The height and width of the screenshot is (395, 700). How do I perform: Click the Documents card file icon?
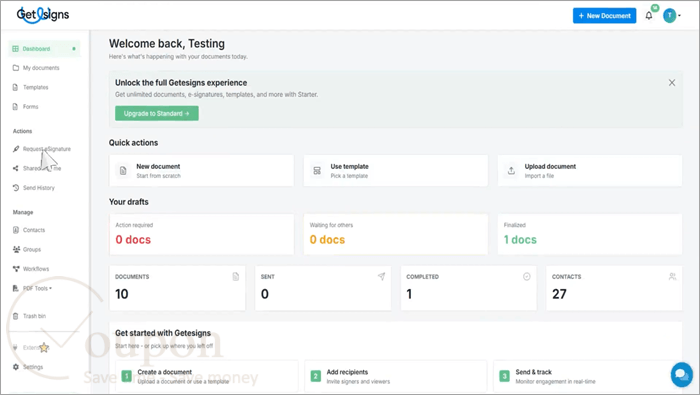tap(236, 277)
